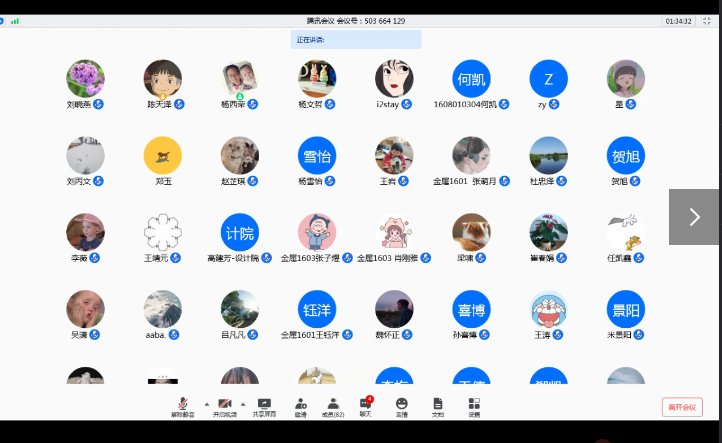Viewport: 722px width, 443px height.
Task: Go to the next page of participants
Action: pos(694,217)
